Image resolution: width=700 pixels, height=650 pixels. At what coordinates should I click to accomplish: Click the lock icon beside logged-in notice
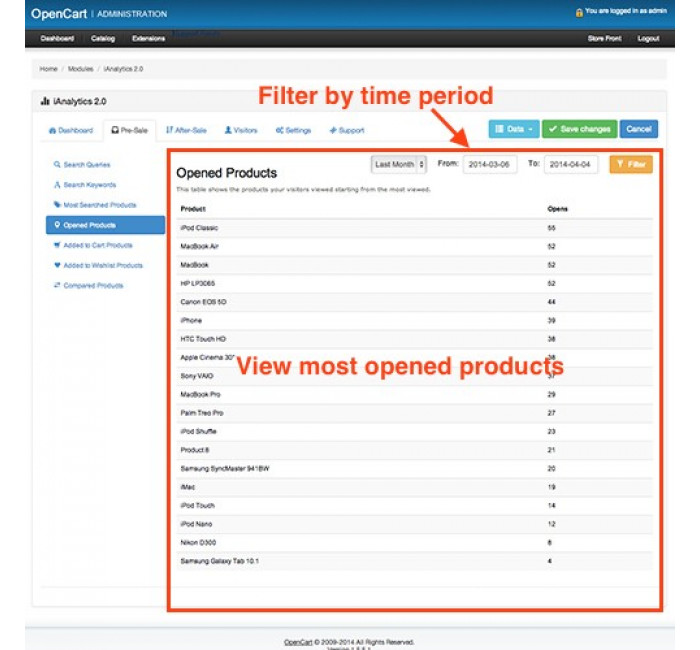click(x=579, y=12)
